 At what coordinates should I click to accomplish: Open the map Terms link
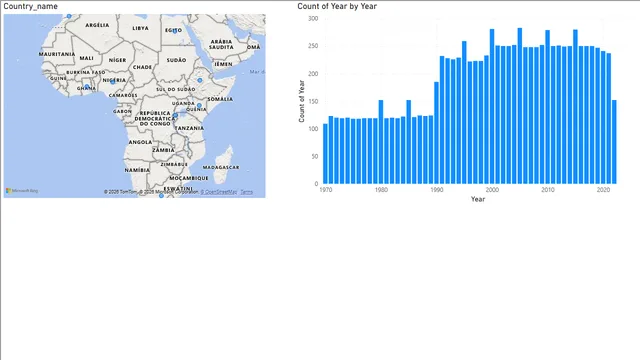click(x=247, y=192)
